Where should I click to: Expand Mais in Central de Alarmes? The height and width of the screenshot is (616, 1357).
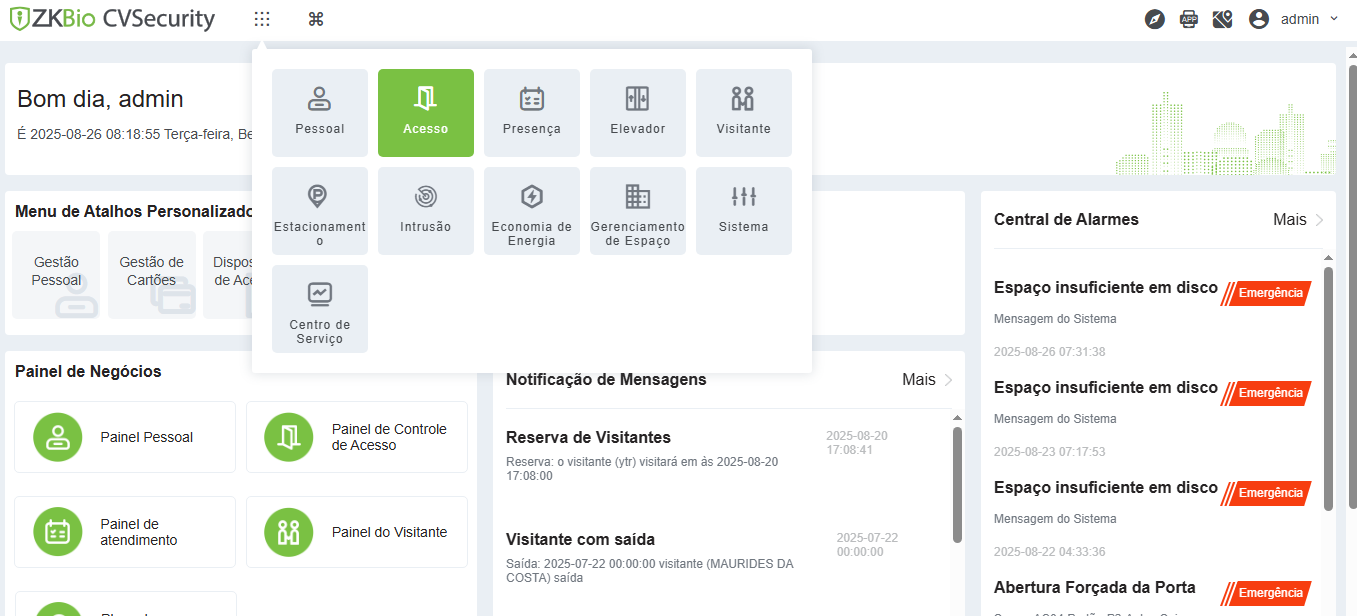(x=1298, y=220)
